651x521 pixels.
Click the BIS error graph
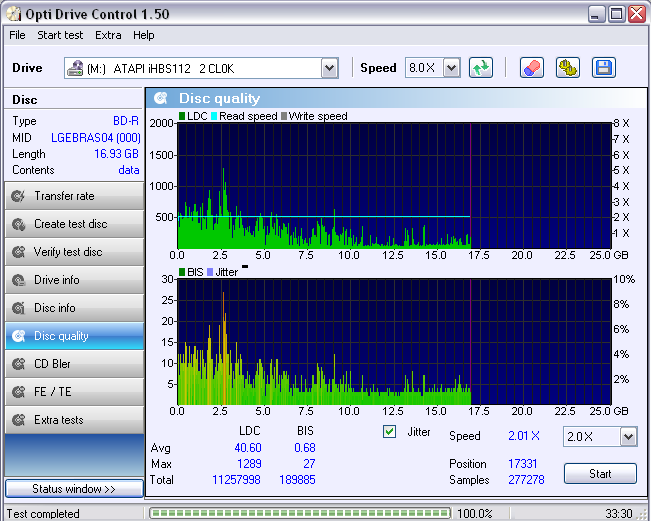click(394, 342)
